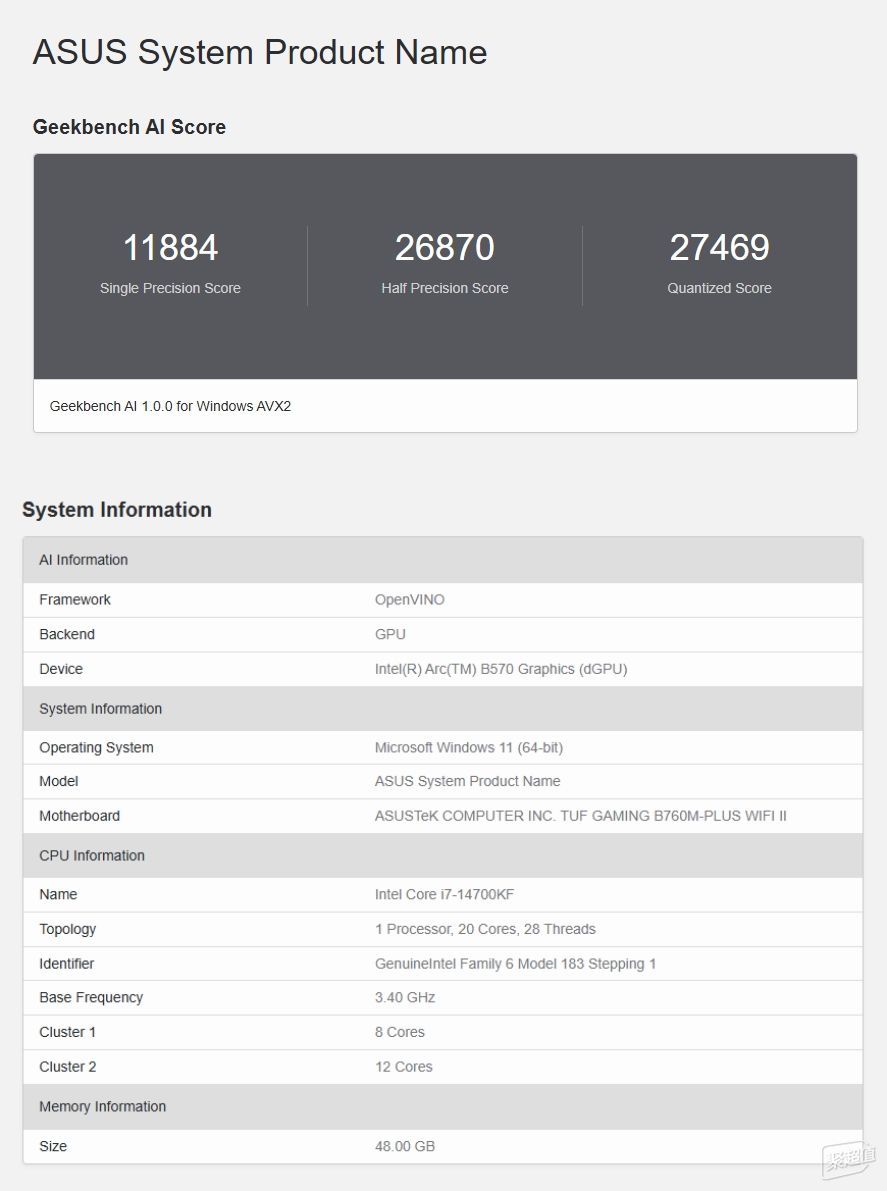Image resolution: width=887 pixels, height=1191 pixels.
Task: Select the 'GPU' backend value
Action: pos(390,634)
